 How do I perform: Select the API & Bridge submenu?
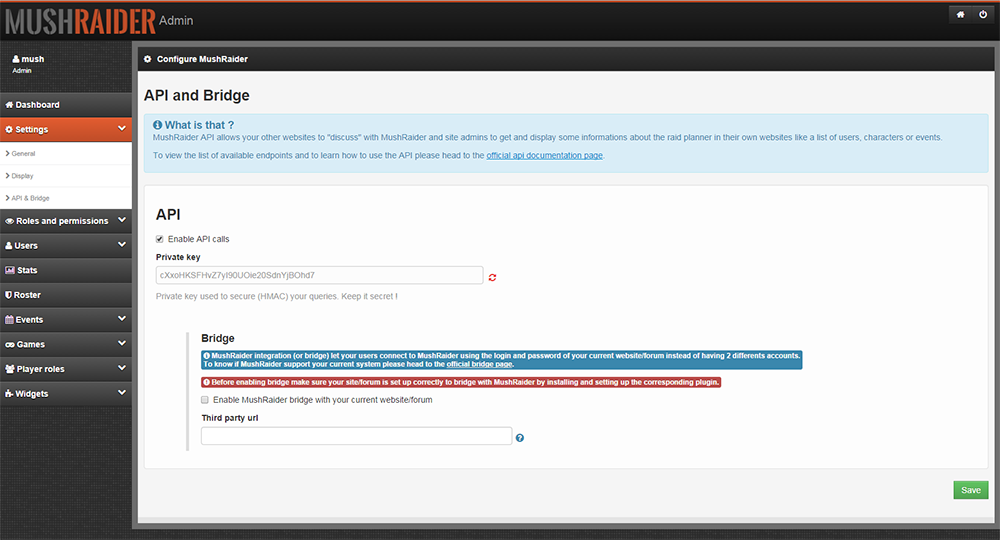pos(66,198)
